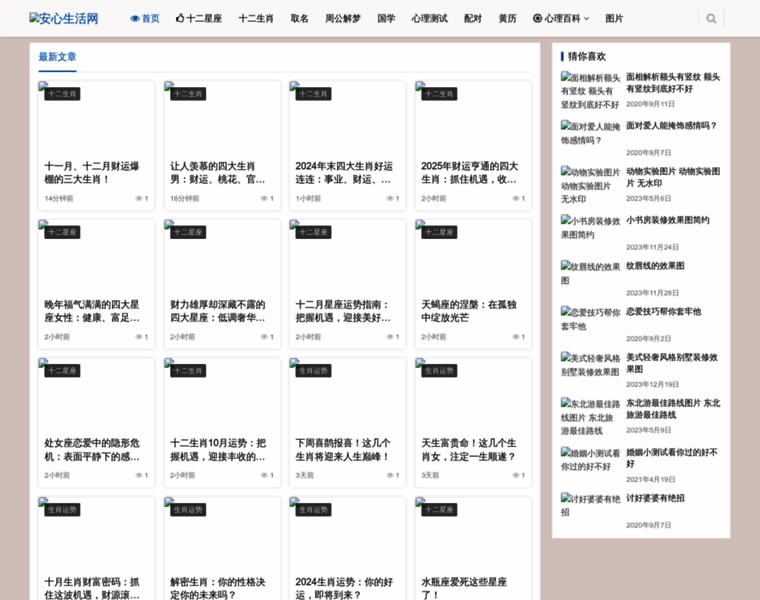
Task: Open the 黄历 navigation item
Action: tap(508, 18)
